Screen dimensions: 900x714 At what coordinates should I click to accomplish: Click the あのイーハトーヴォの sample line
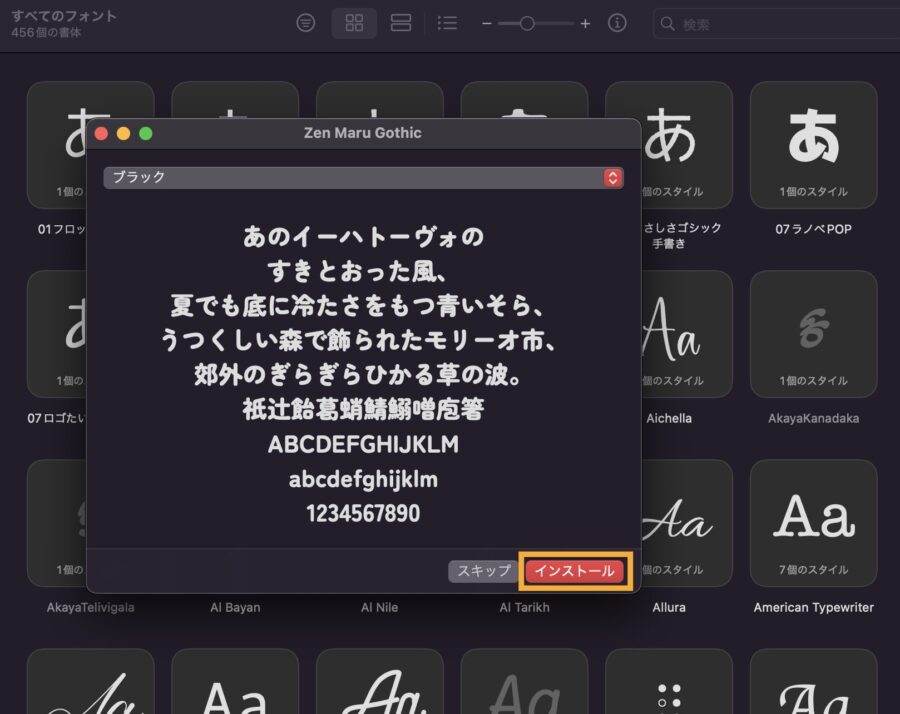363,236
